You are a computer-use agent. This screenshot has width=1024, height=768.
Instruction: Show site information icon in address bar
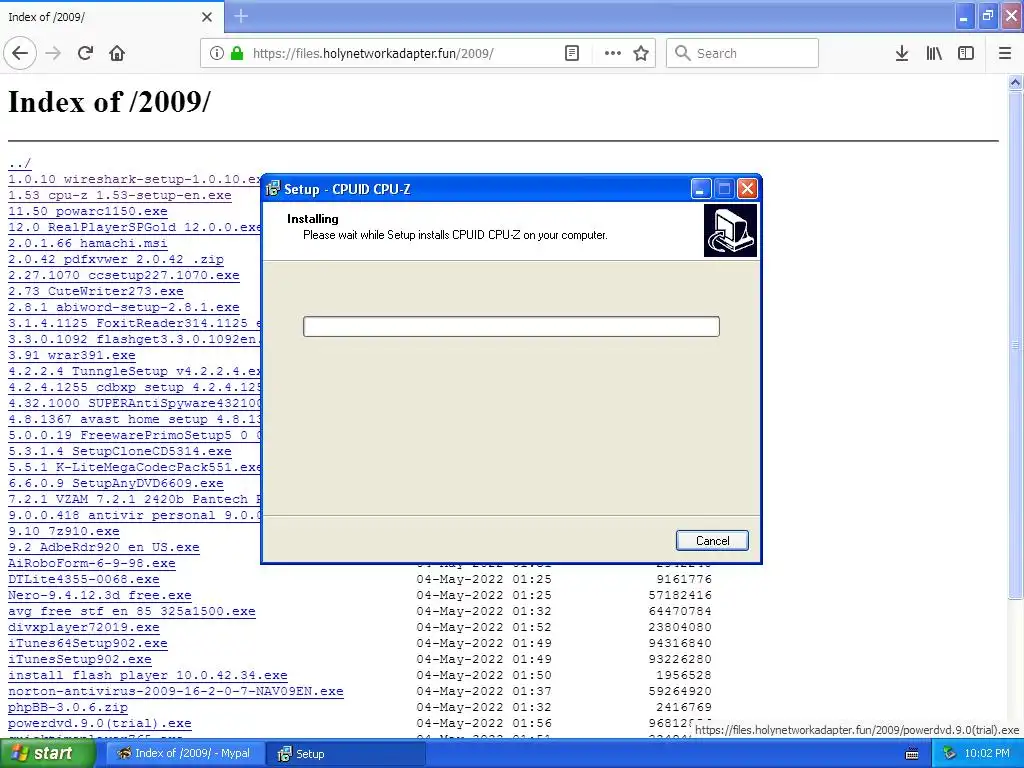[x=217, y=53]
